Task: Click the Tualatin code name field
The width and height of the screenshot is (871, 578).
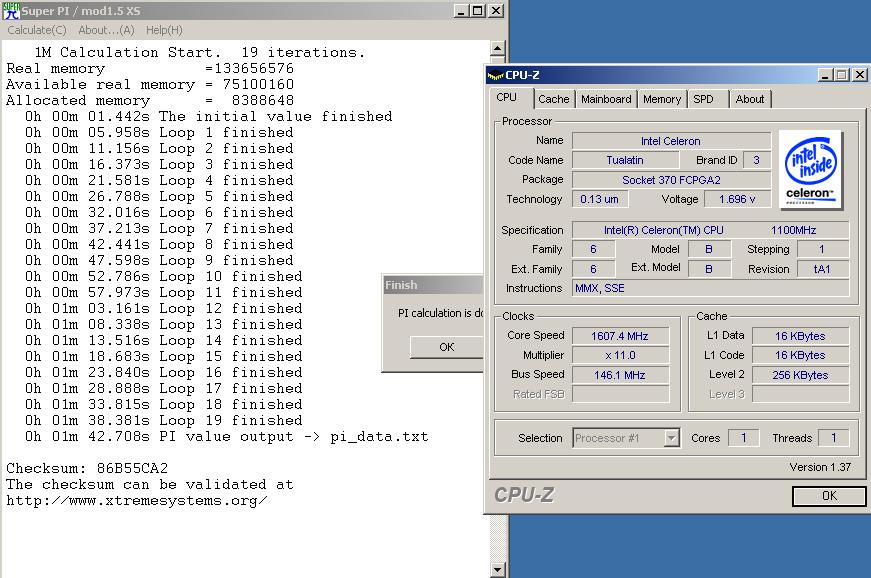Action: click(x=625, y=160)
